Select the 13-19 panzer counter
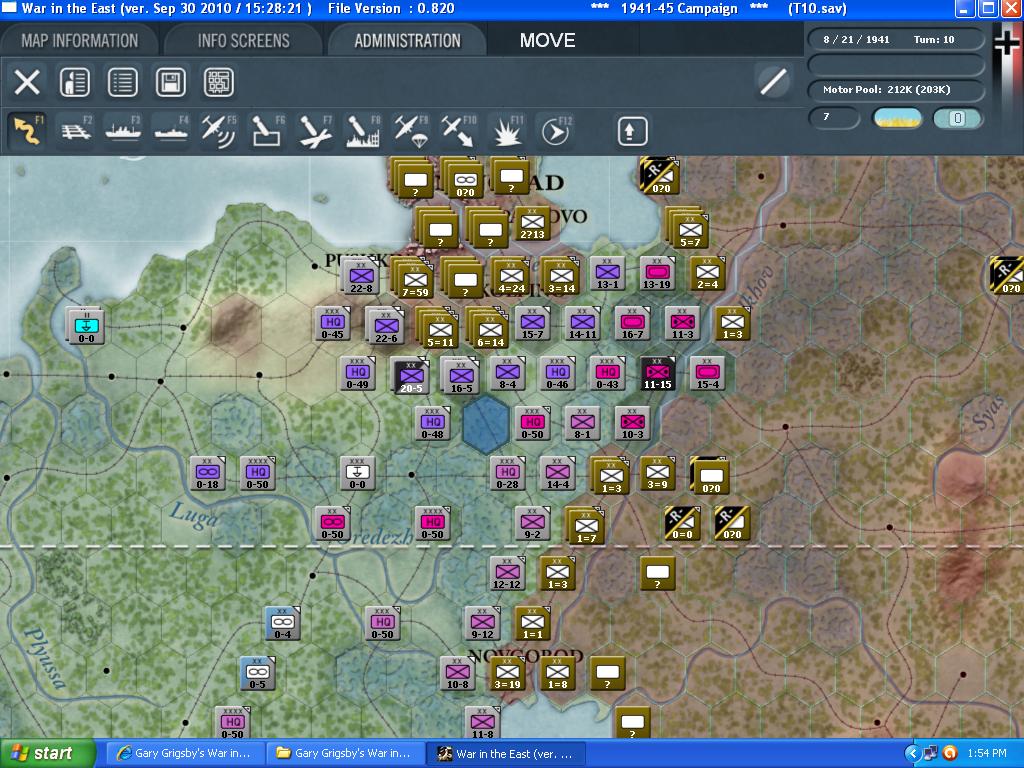 click(x=657, y=274)
